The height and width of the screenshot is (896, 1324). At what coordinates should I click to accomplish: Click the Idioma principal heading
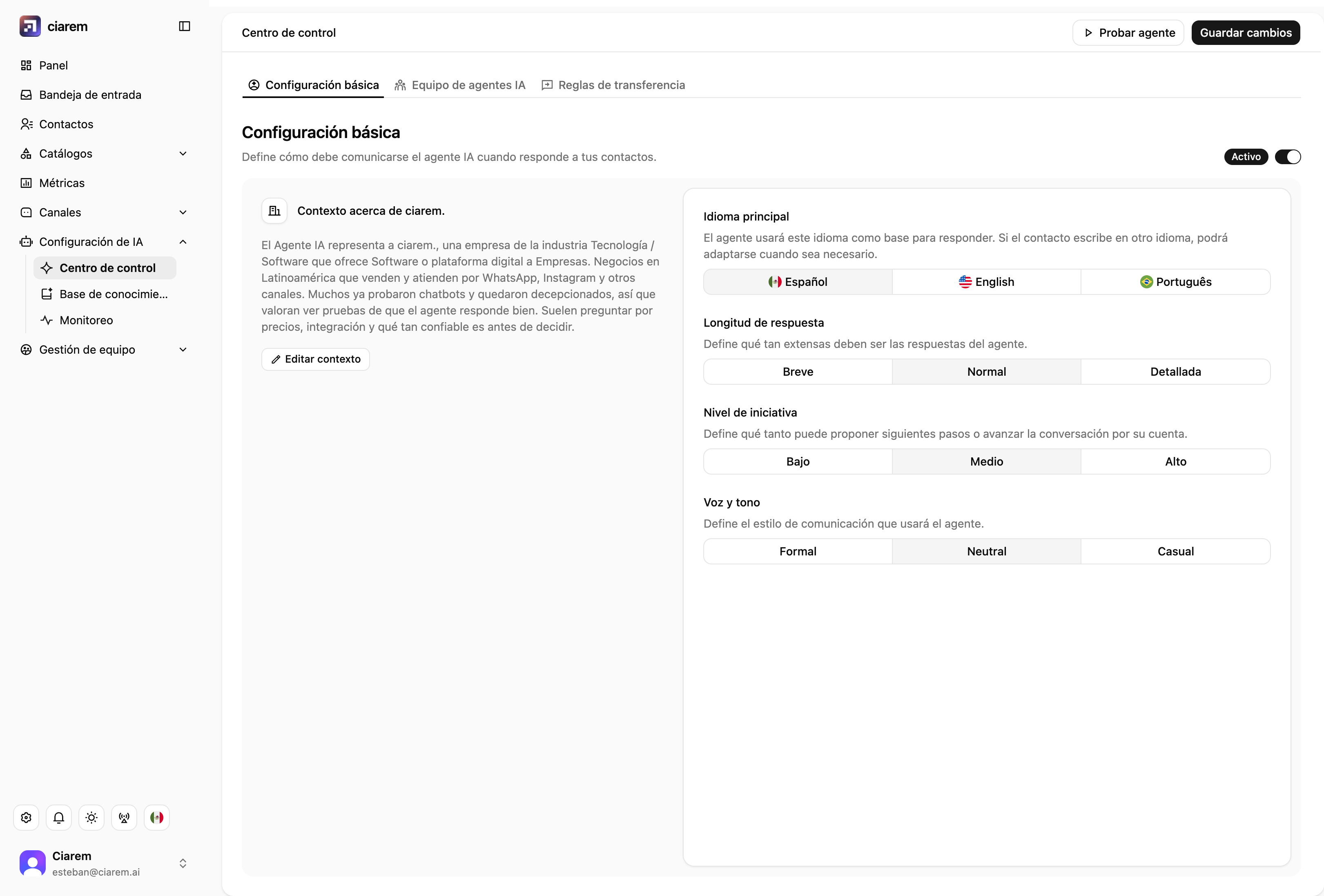[746, 216]
